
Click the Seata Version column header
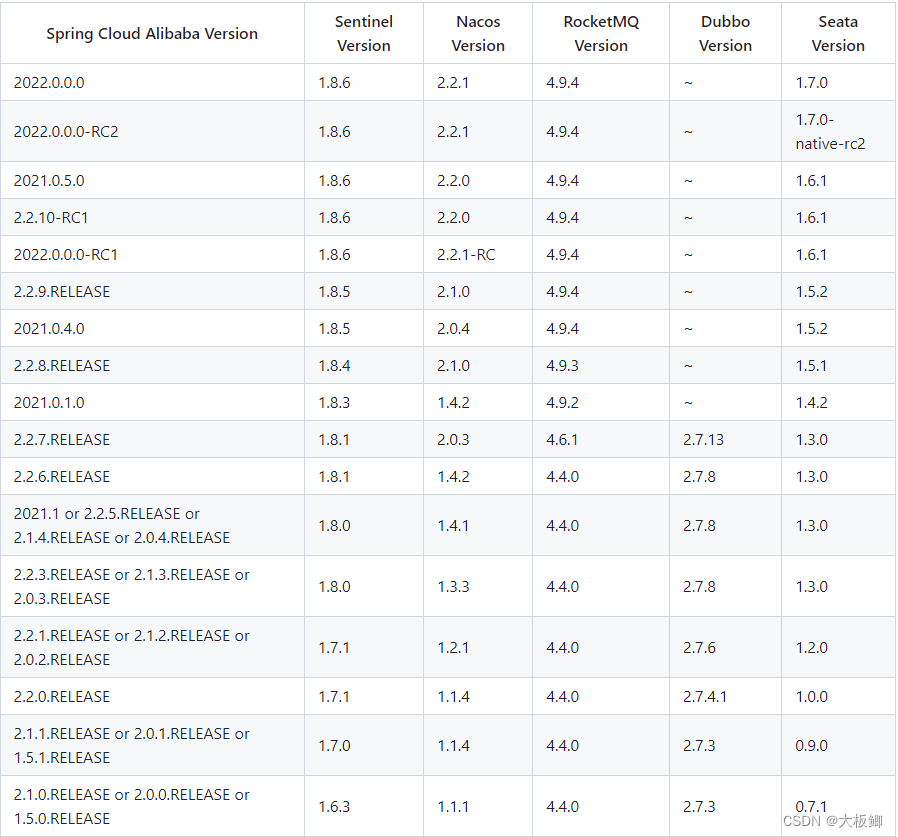click(x=838, y=34)
